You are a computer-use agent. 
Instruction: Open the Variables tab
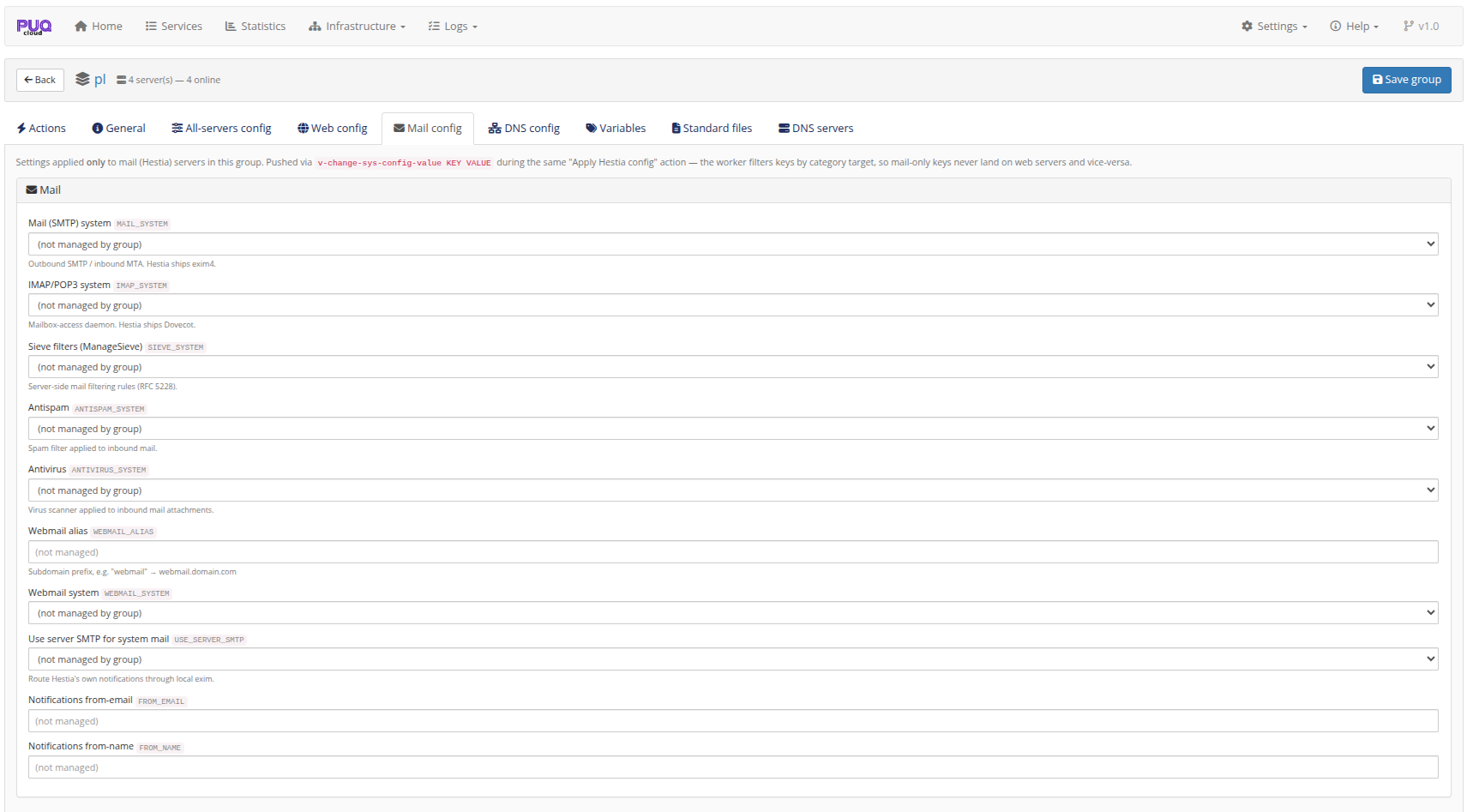[616, 129]
